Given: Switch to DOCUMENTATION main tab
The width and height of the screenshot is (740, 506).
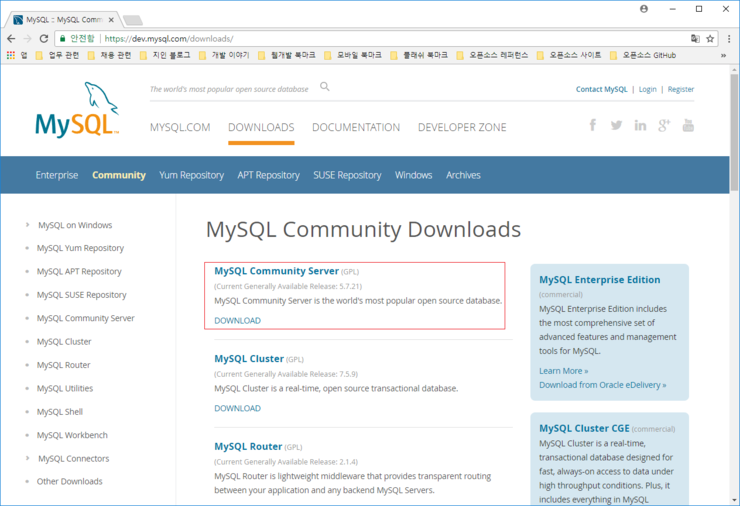Looking at the screenshot, I should pos(356,127).
